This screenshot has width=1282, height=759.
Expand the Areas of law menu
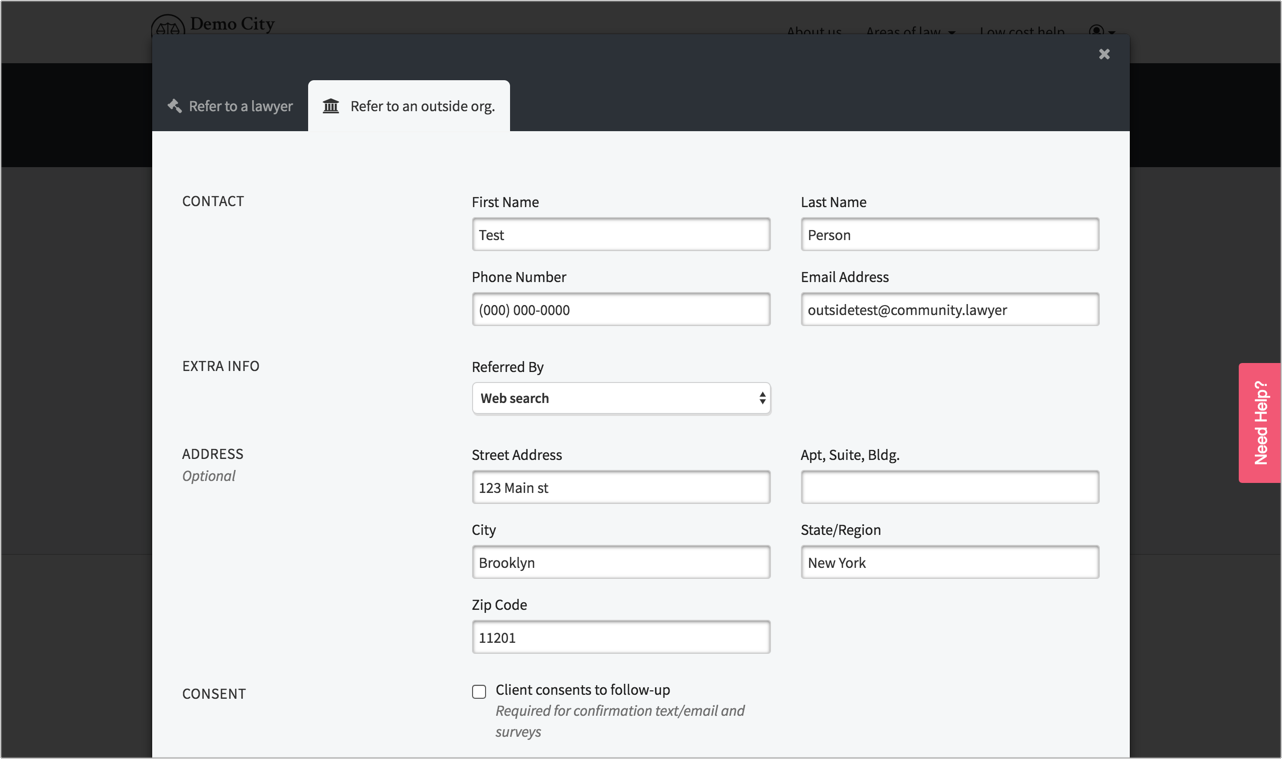(910, 31)
